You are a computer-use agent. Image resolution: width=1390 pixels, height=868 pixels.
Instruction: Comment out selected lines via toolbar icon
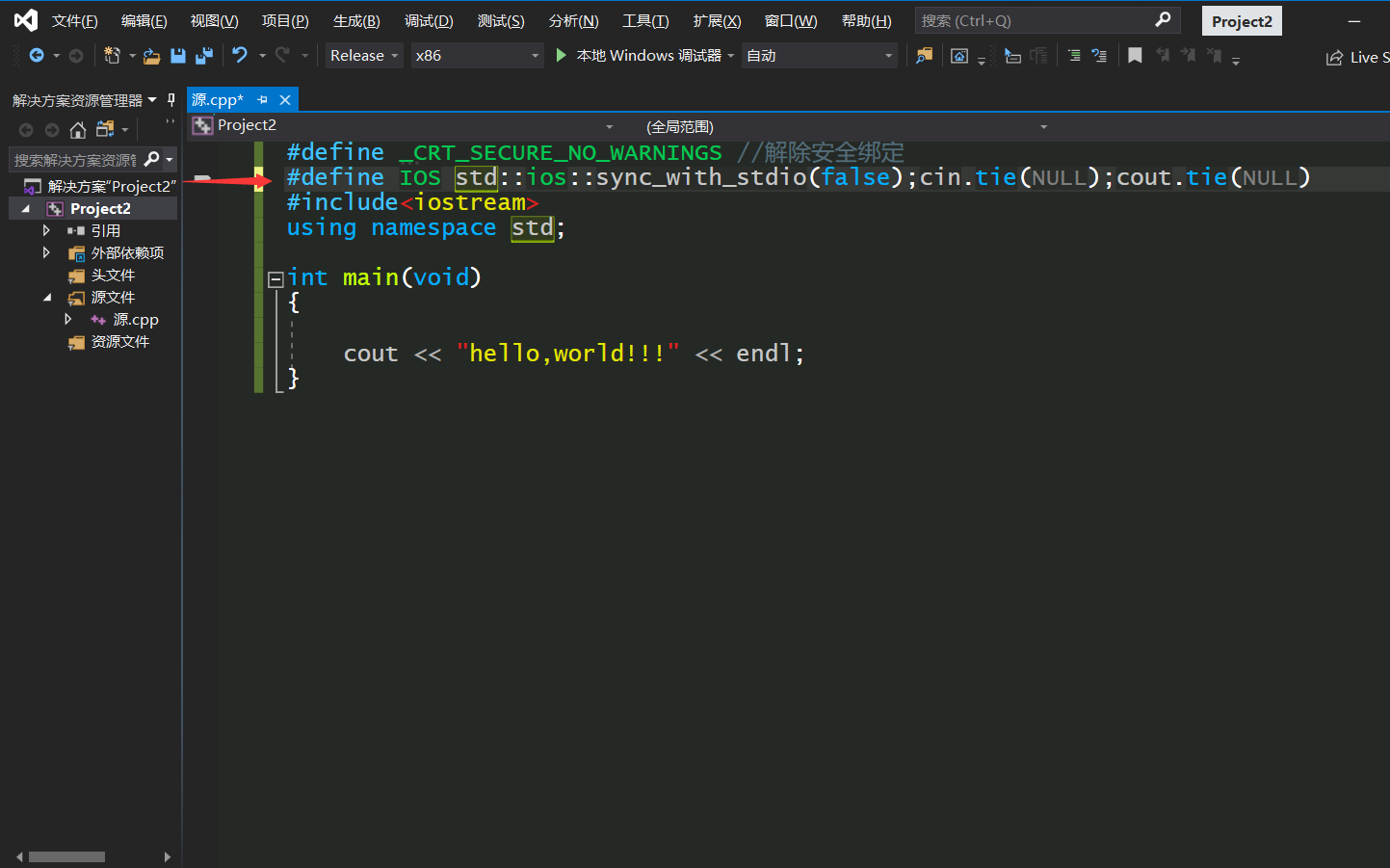(1074, 56)
